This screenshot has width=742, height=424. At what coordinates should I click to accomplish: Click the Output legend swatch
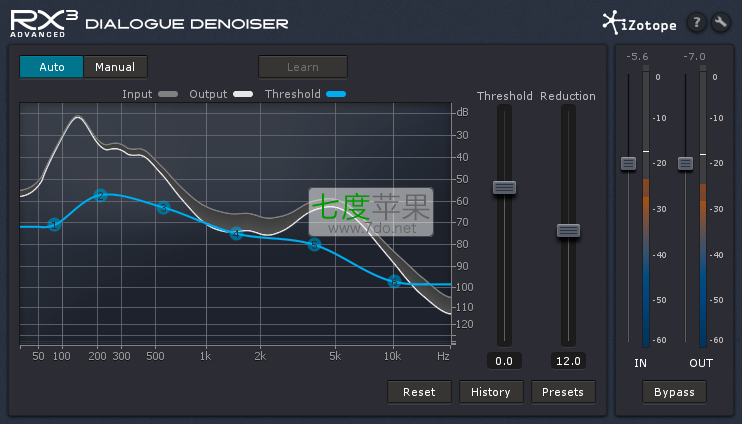pyautogui.click(x=243, y=94)
